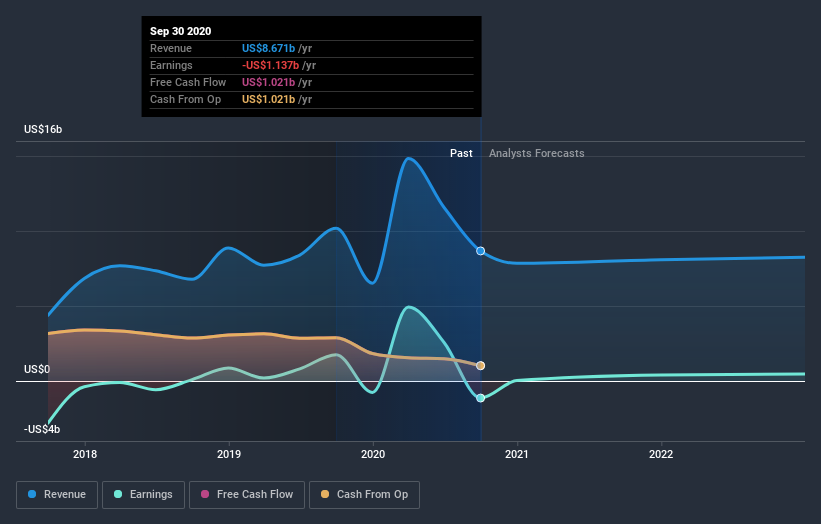This screenshot has width=821, height=524.
Task: Click the 2022 x-axis label
Action: (x=661, y=454)
